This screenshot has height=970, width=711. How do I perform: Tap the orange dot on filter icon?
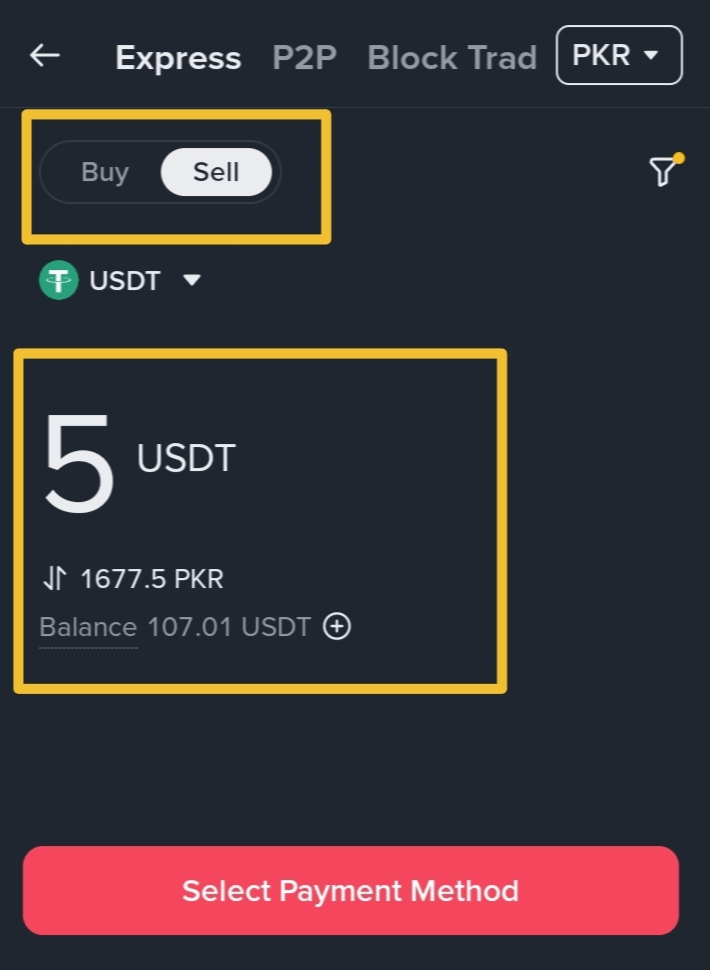click(679, 158)
